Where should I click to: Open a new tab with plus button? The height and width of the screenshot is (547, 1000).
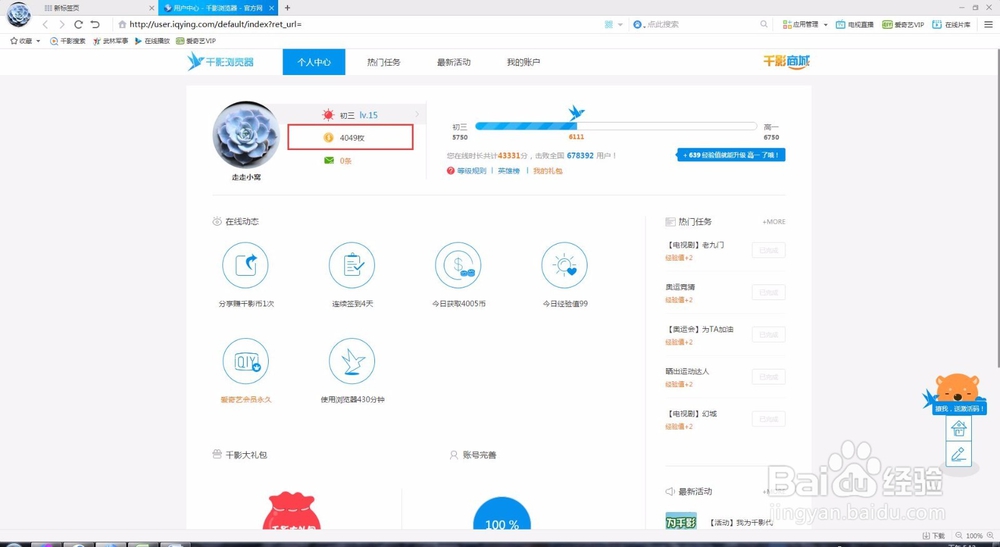(x=288, y=8)
